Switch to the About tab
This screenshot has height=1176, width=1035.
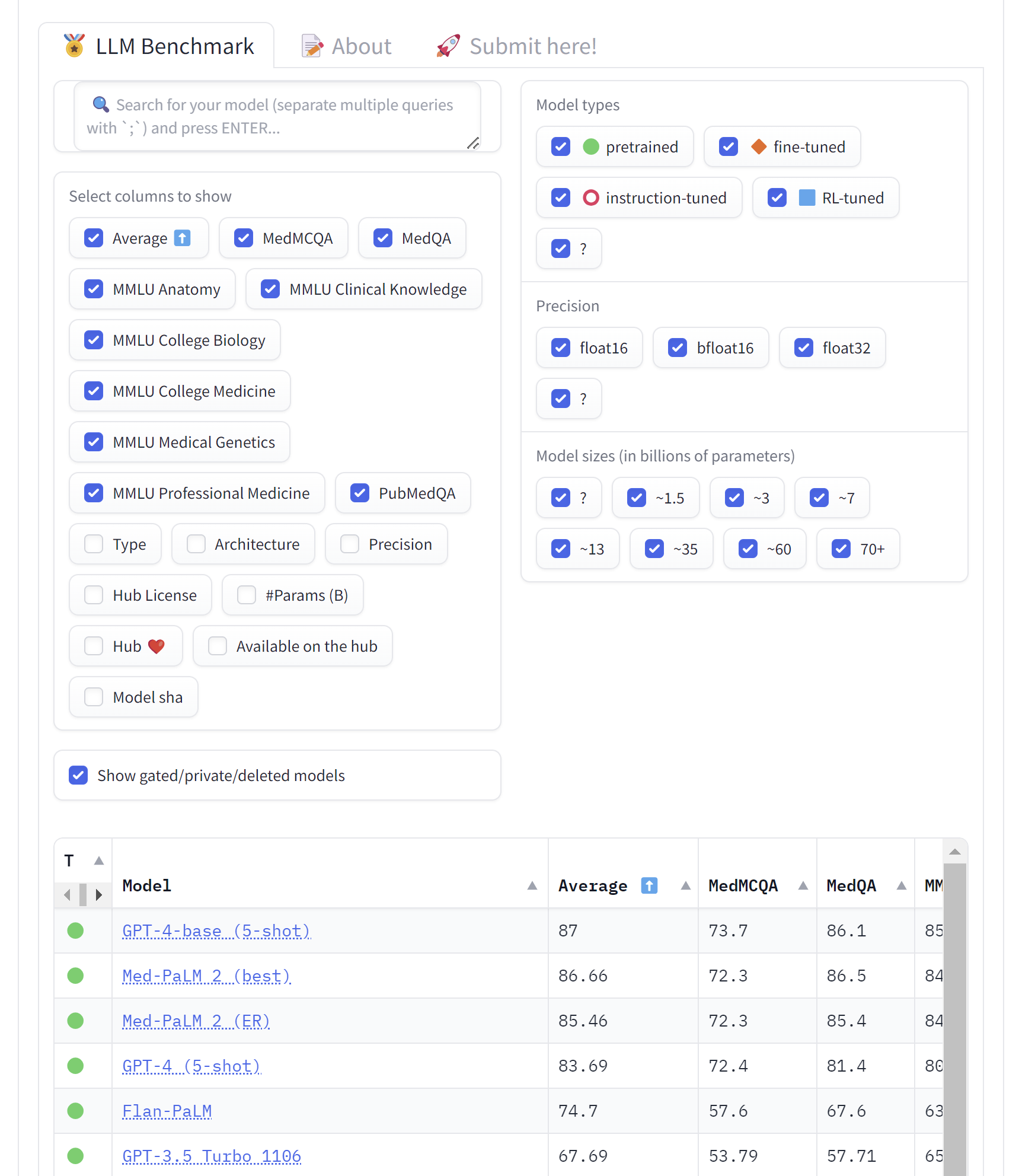[x=346, y=46]
